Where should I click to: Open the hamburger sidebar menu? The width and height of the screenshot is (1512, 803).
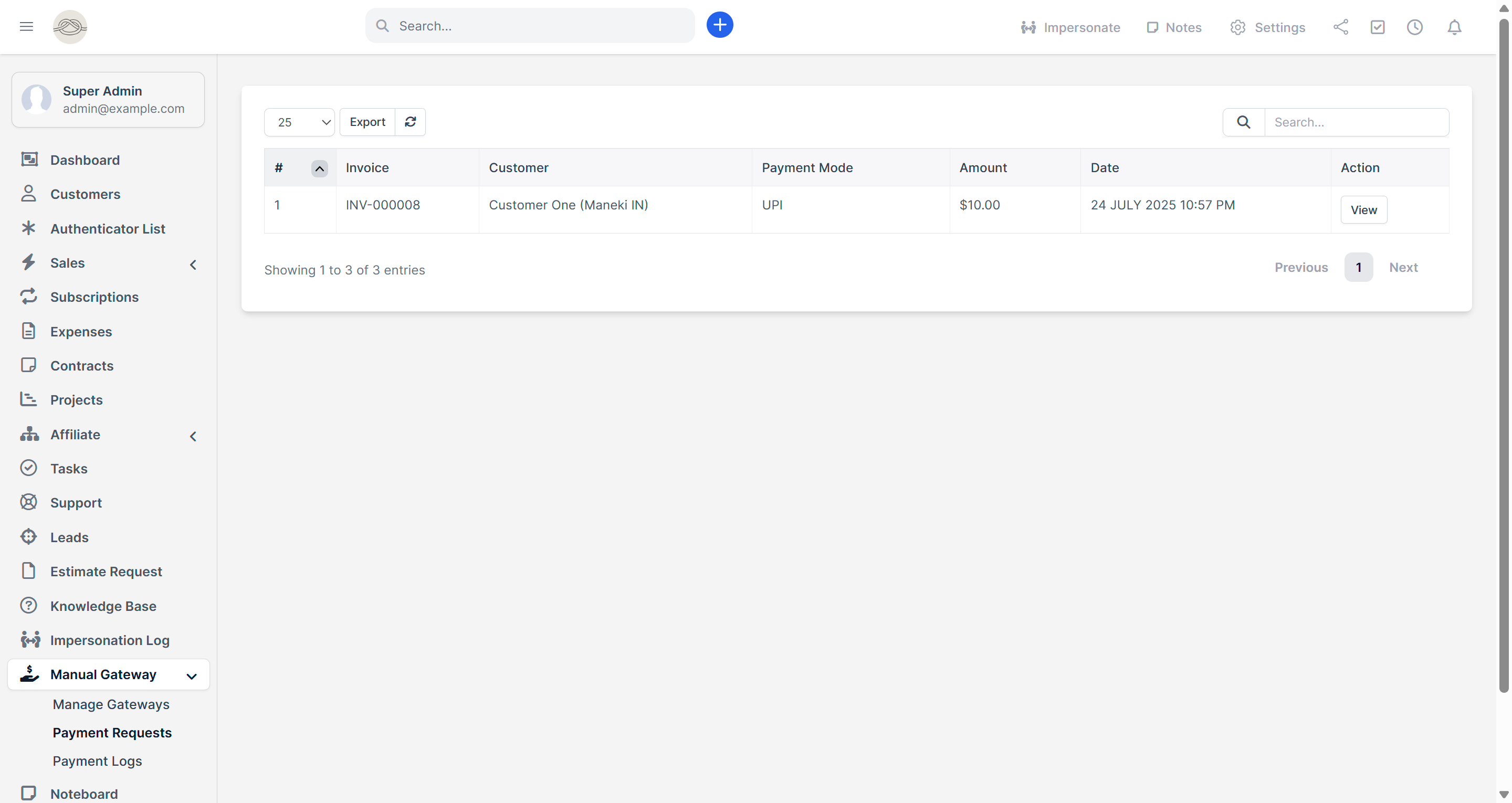coord(26,26)
